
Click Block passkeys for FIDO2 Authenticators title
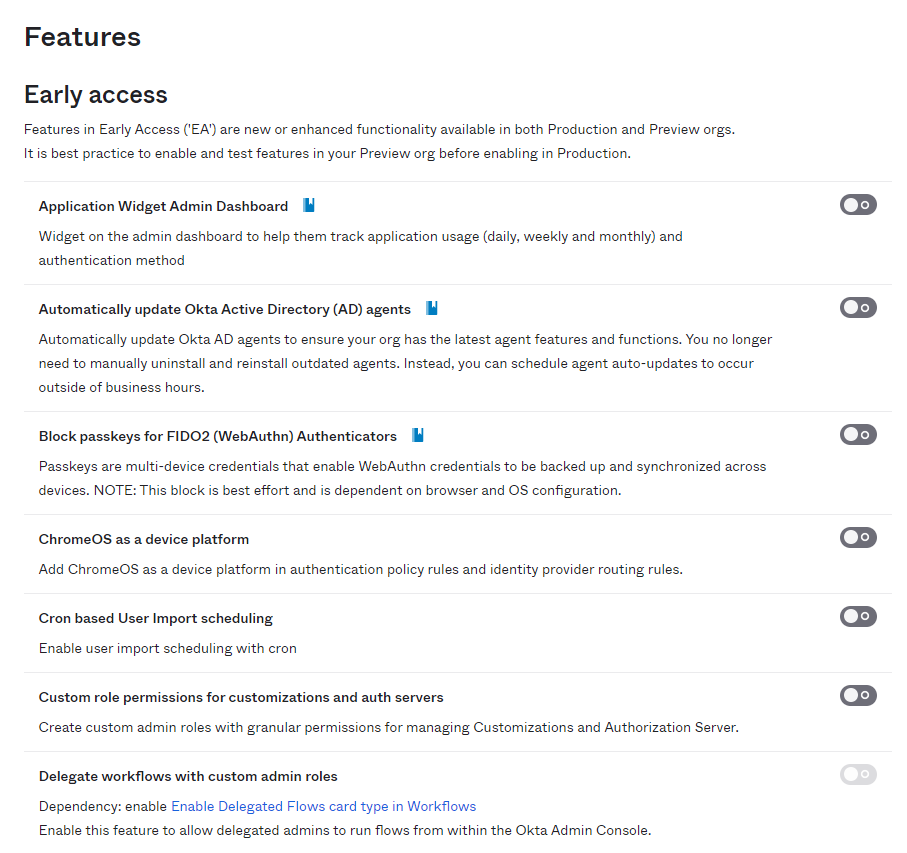(218, 437)
